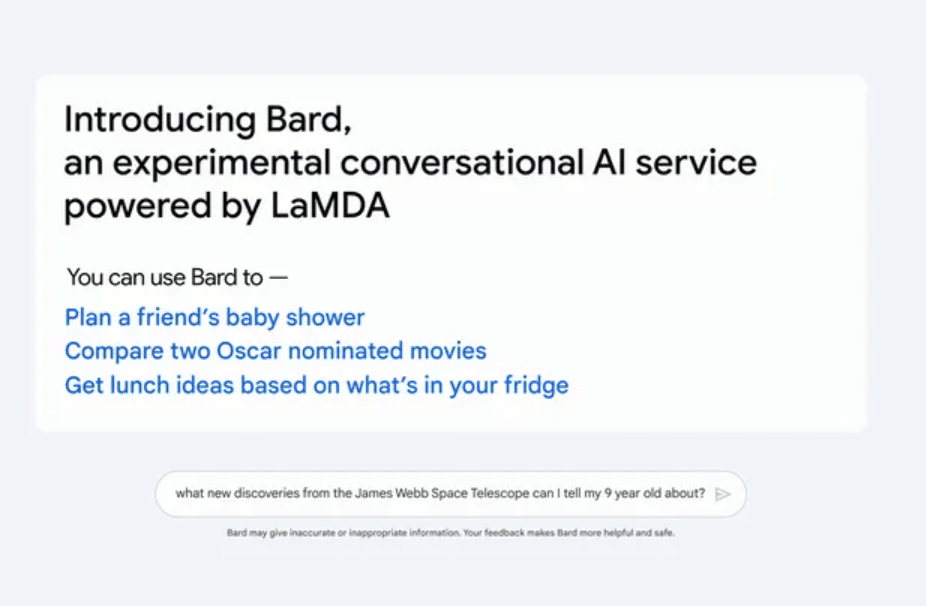Click the 'You can use Bard to' label
The height and width of the screenshot is (606, 926).
(x=165, y=277)
